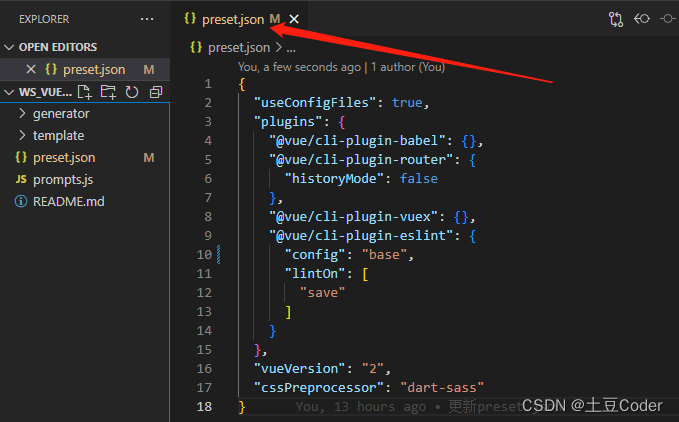The height and width of the screenshot is (422, 679).
Task: Click the breadcrumb ellipsis after preset.json
Action: click(x=291, y=48)
